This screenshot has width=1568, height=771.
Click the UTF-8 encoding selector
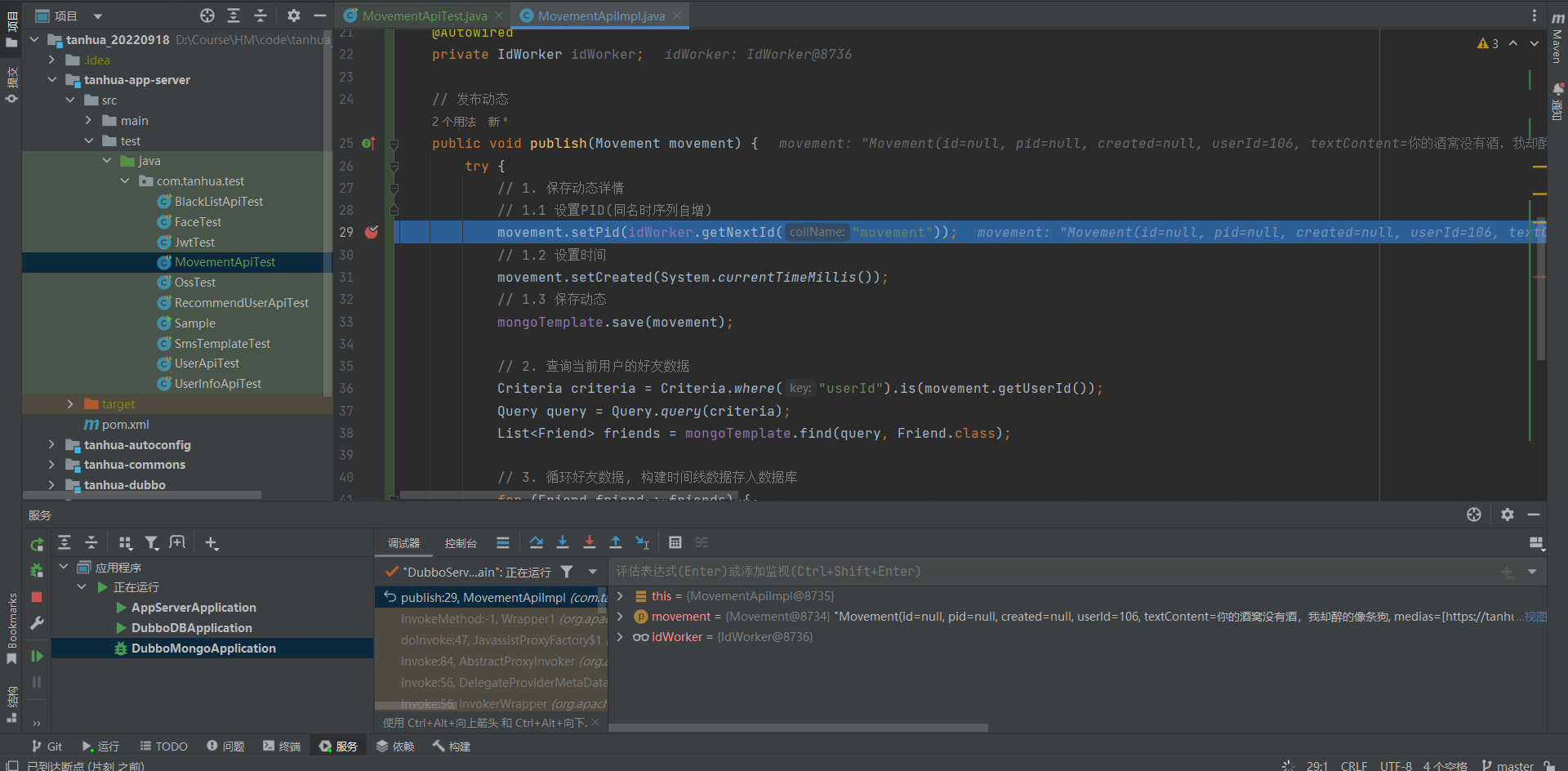click(1396, 765)
